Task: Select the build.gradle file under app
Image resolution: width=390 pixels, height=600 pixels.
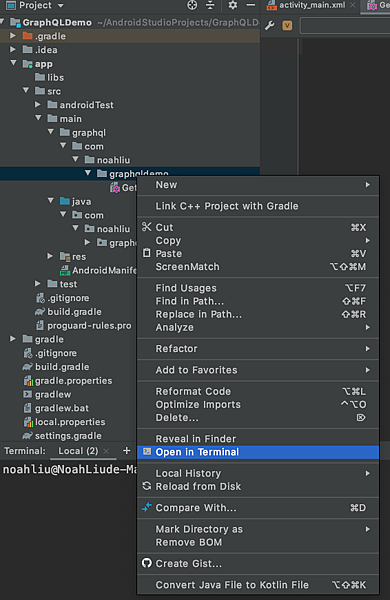Action: click(x=74, y=311)
